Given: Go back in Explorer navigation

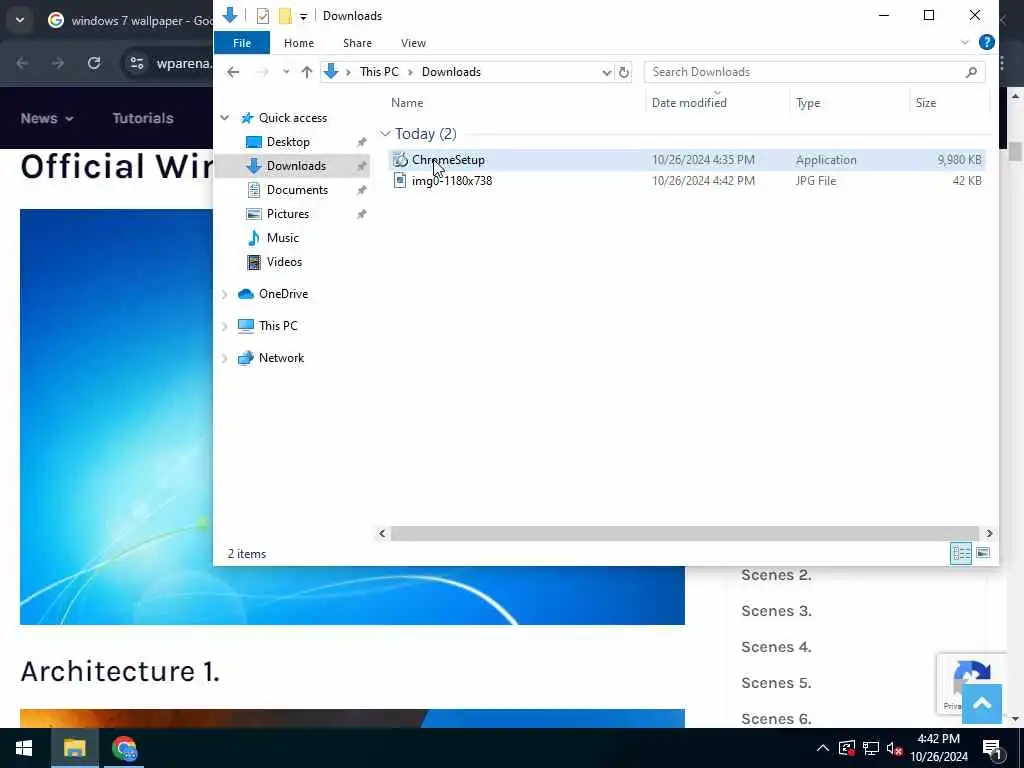Looking at the screenshot, I should [x=233, y=72].
